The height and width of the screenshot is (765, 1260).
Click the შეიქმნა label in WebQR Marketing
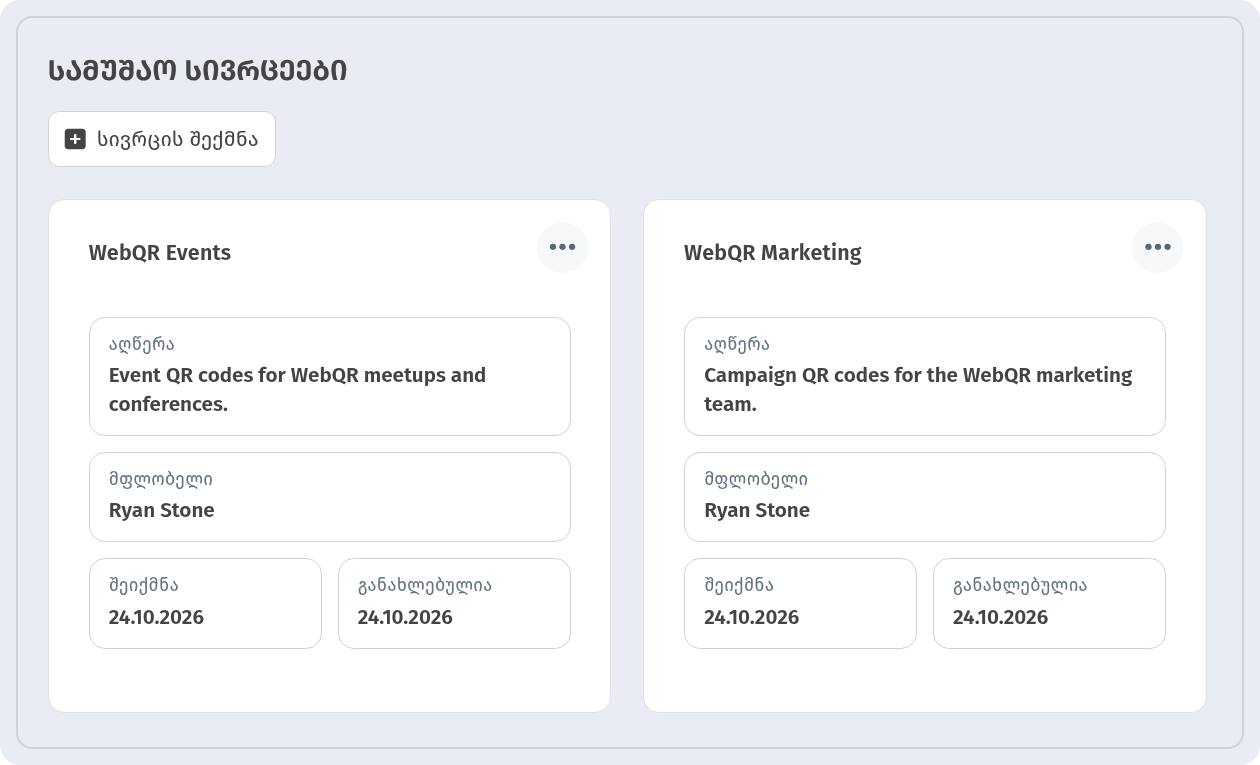click(x=739, y=585)
